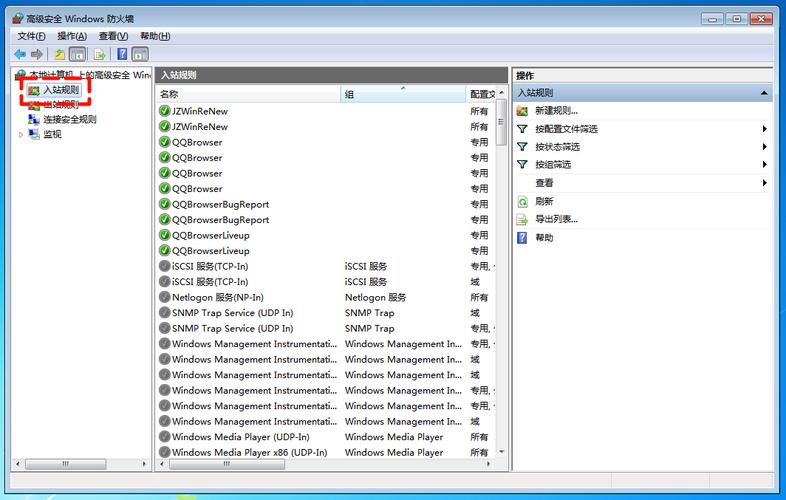Click the 按状态筛选 funnel icon
The height and width of the screenshot is (500, 786).
point(522,147)
